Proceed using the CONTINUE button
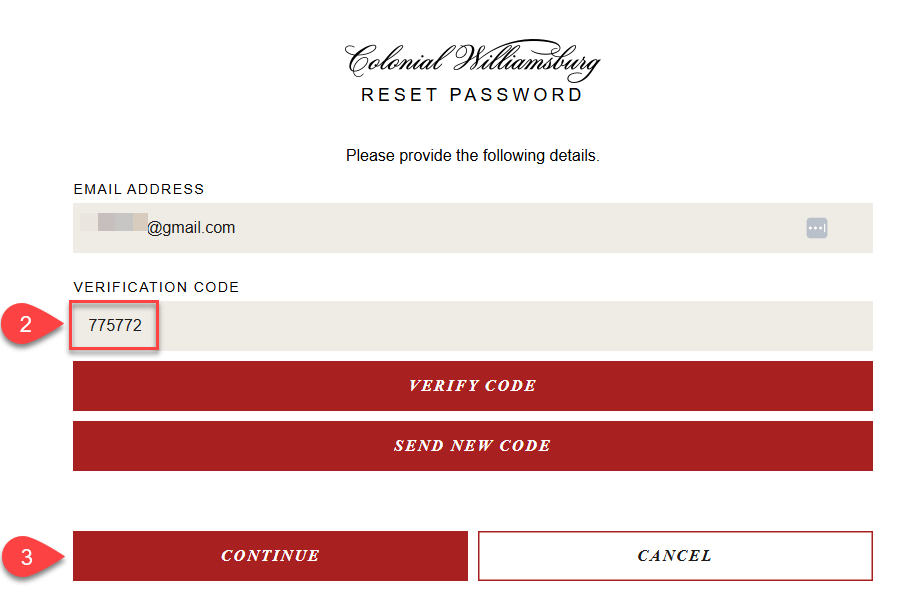 [270, 556]
